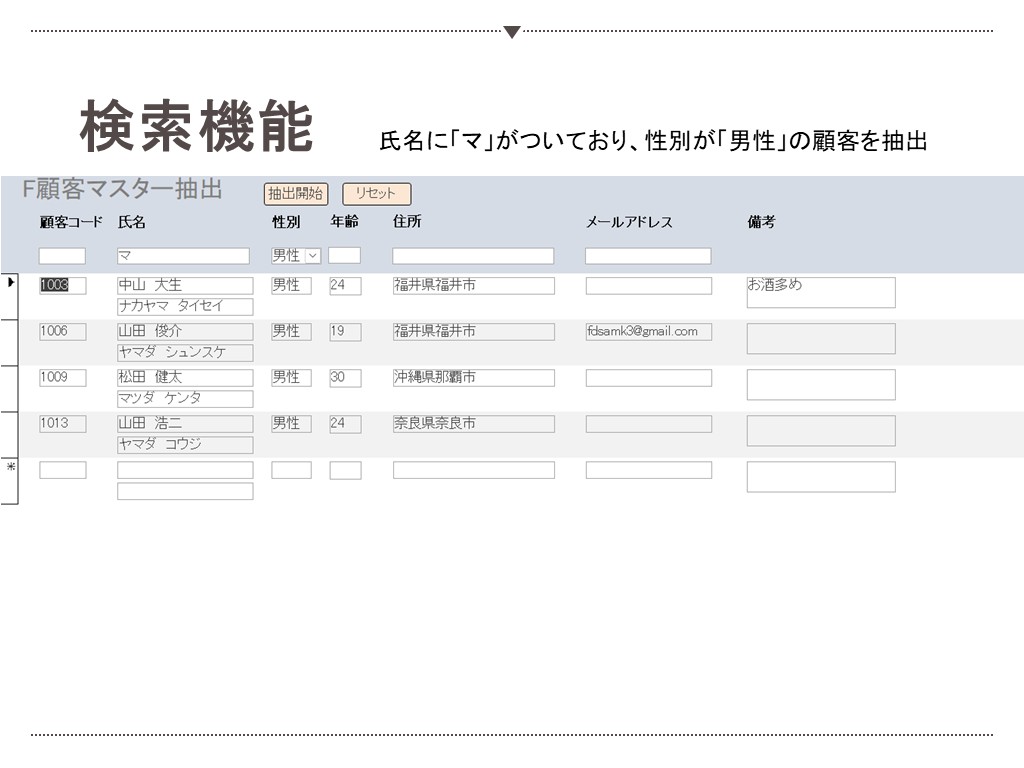Click the 備考 field showing お酒多め
Image resolution: width=1024 pixels, height=768 pixels.
tap(820, 292)
